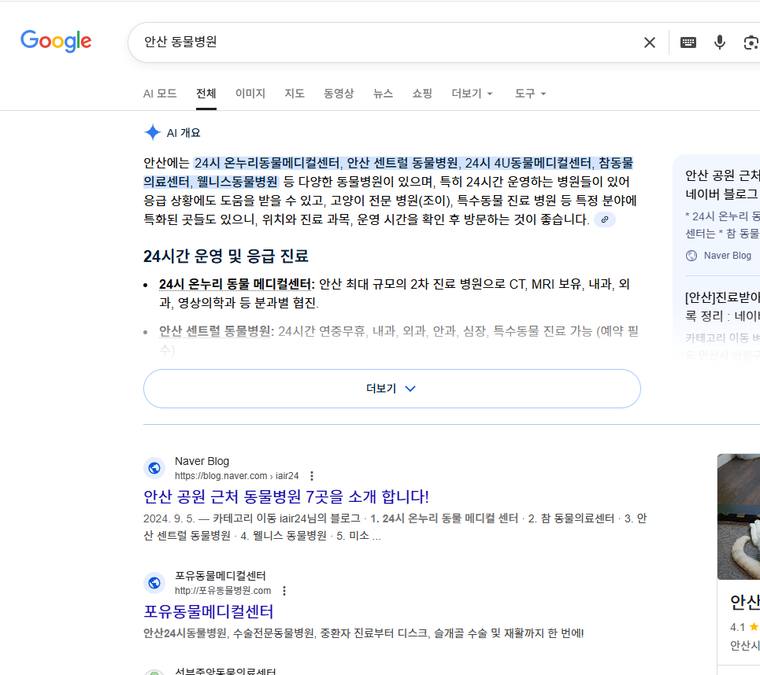Image resolution: width=760 pixels, height=675 pixels.
Task: Open the 지도 tab
Action: (294, 93)
